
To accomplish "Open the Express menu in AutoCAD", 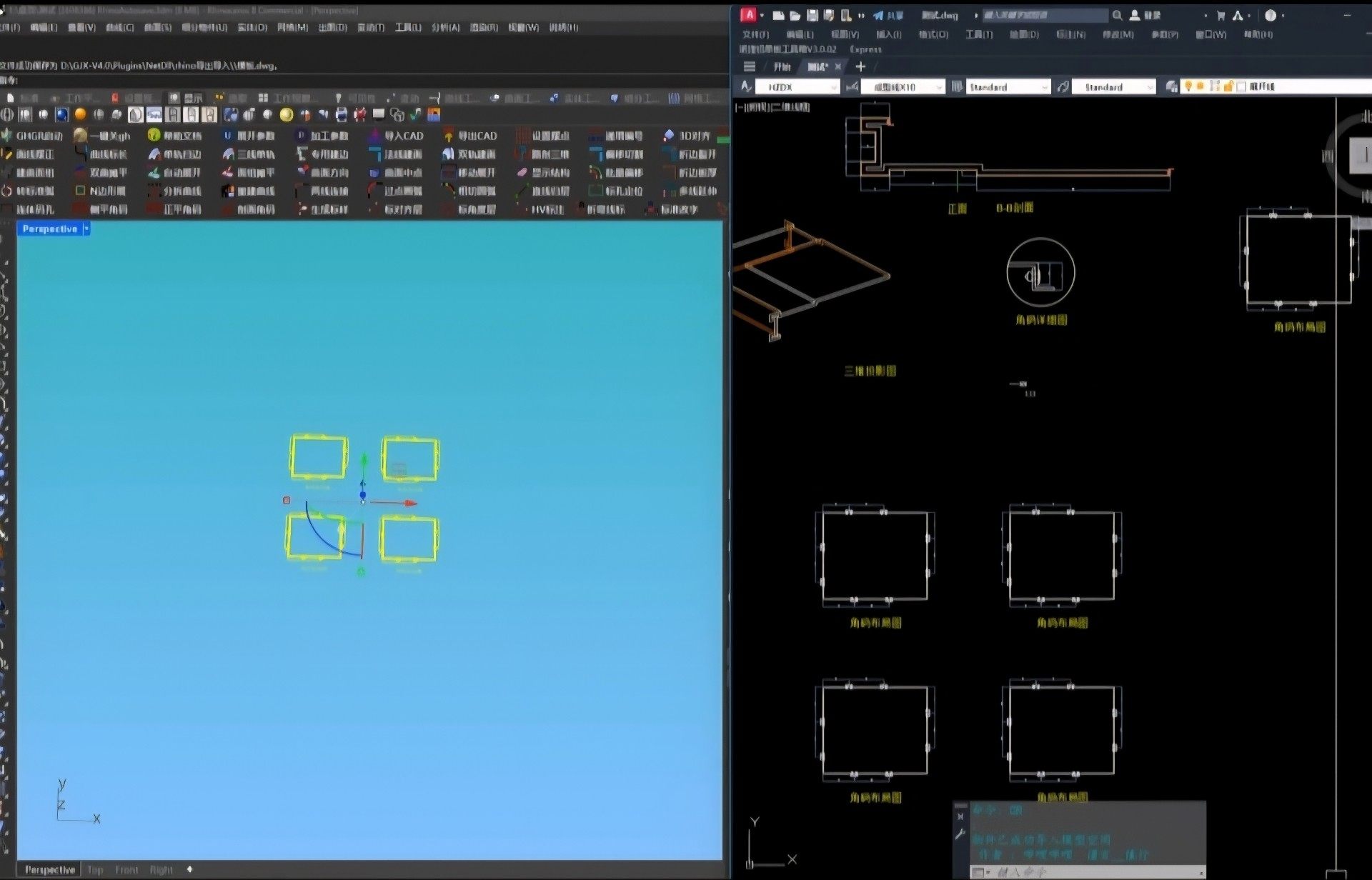I will coord(865,49).
